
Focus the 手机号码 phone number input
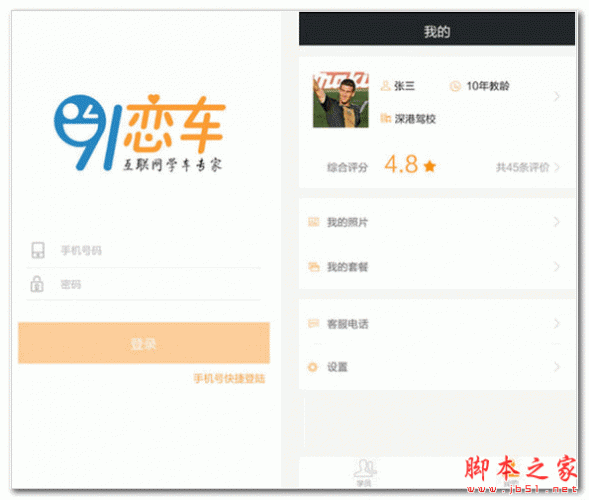tap(143, 251)
